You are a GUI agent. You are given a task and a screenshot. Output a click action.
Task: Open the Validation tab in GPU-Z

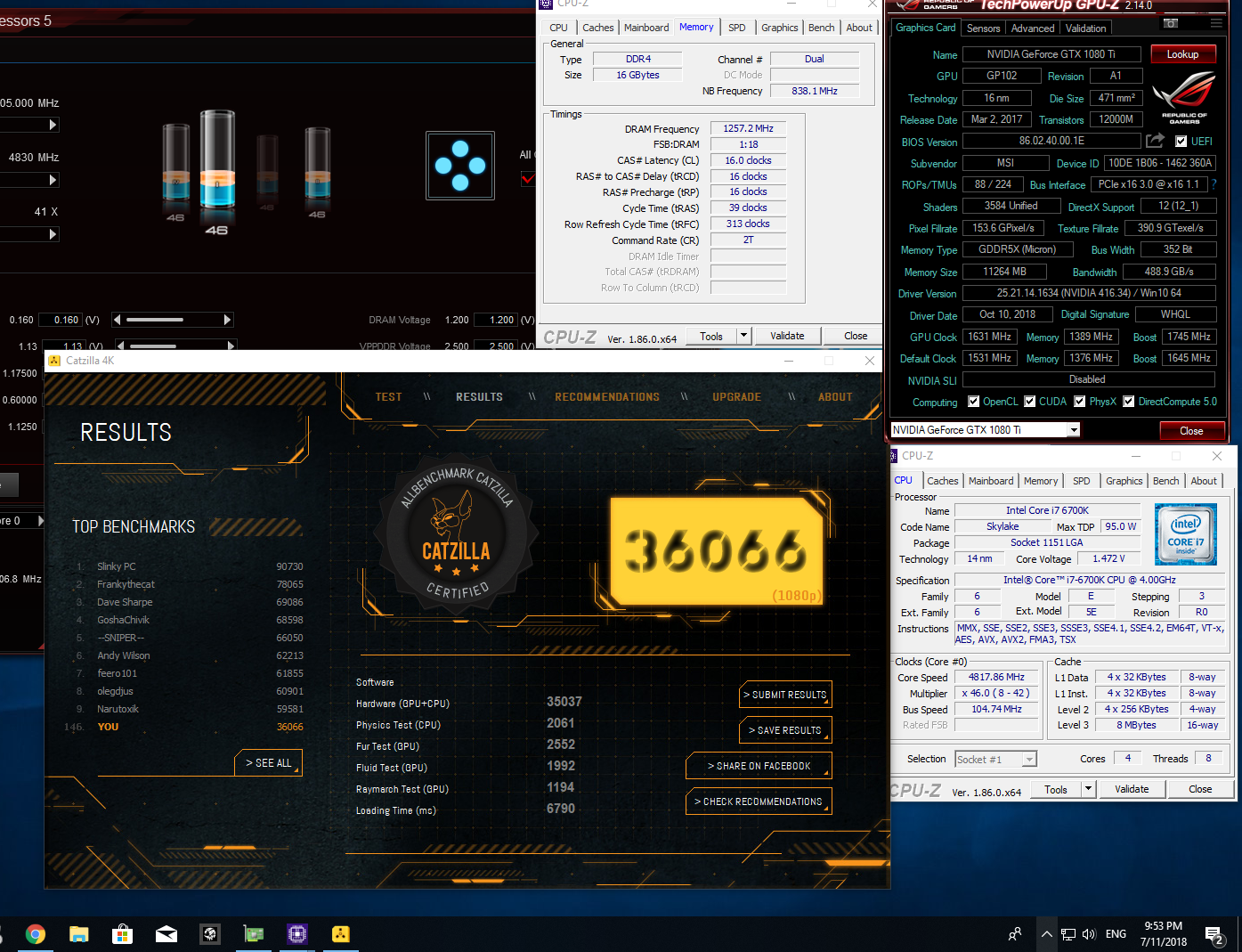click(1086, 28)
